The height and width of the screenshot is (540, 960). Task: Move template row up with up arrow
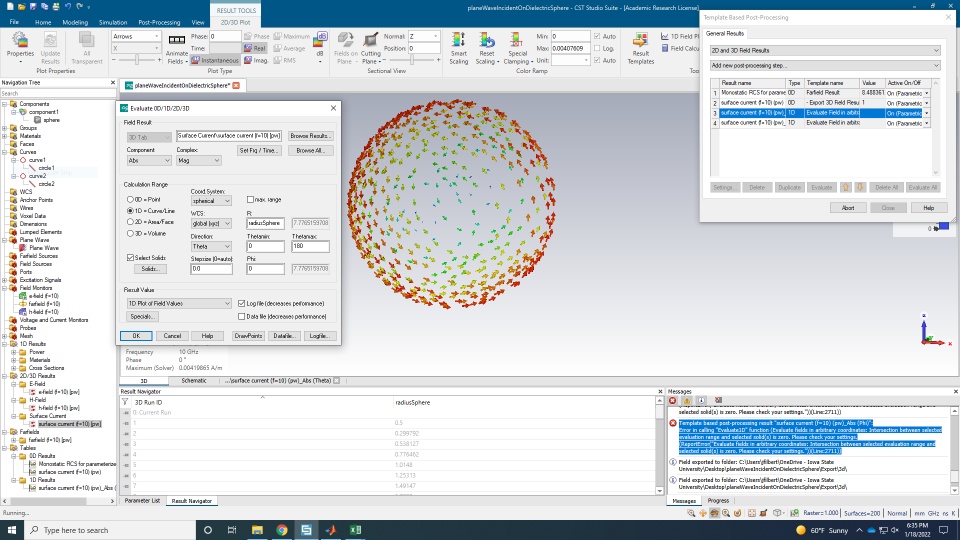[x=846, y=187]
